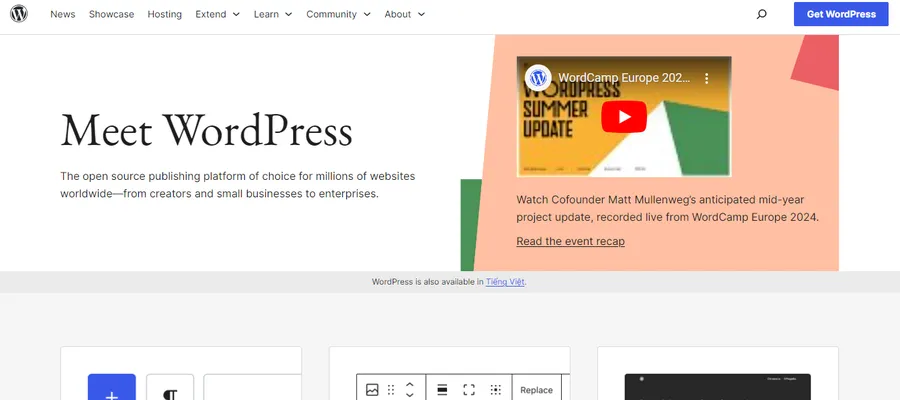This screenshot has width=900, height=400.
Task: Open the search magnifier icon
Action: click(x=761, y=14)
